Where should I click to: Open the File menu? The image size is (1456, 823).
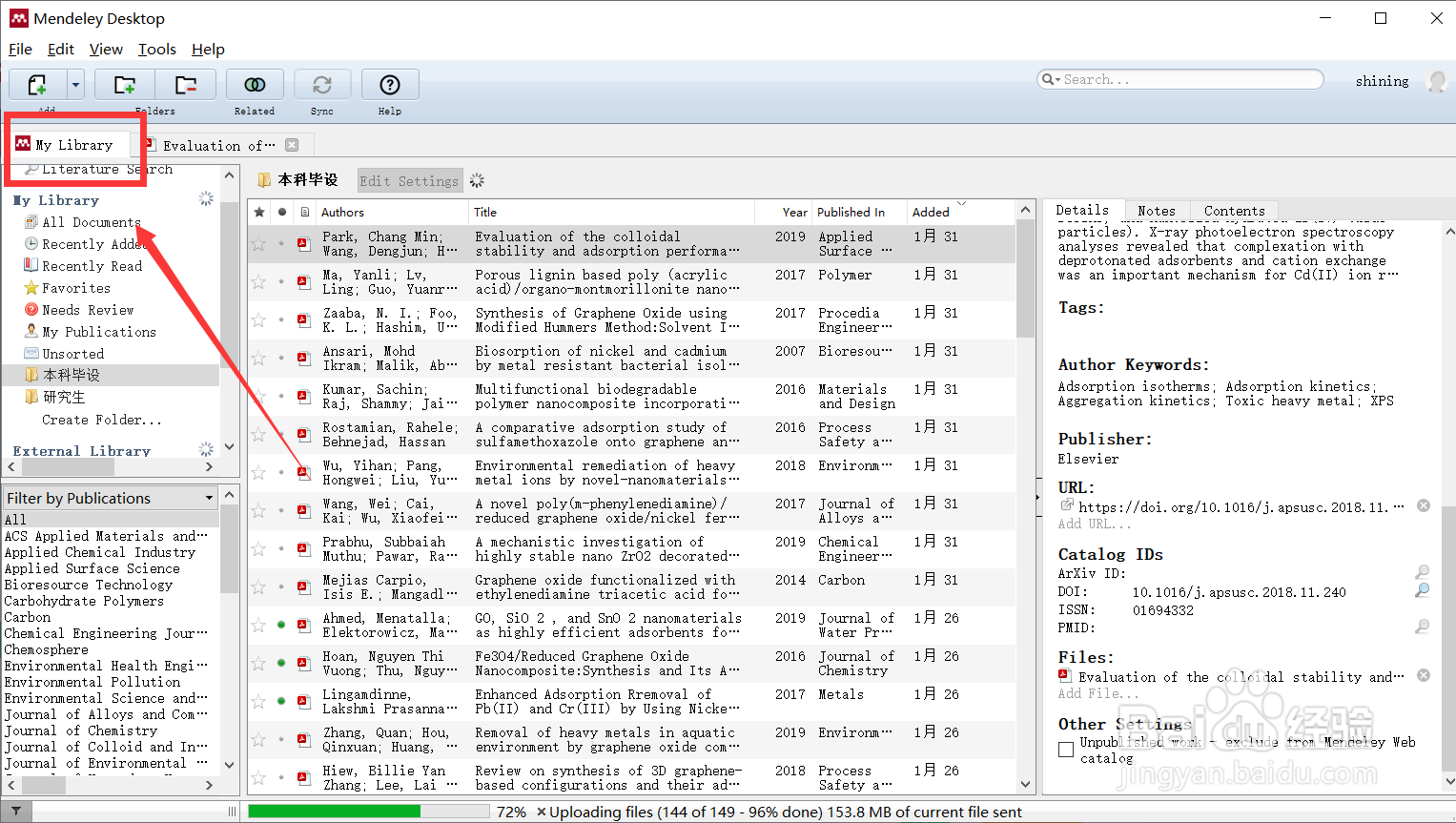[20, 49]
